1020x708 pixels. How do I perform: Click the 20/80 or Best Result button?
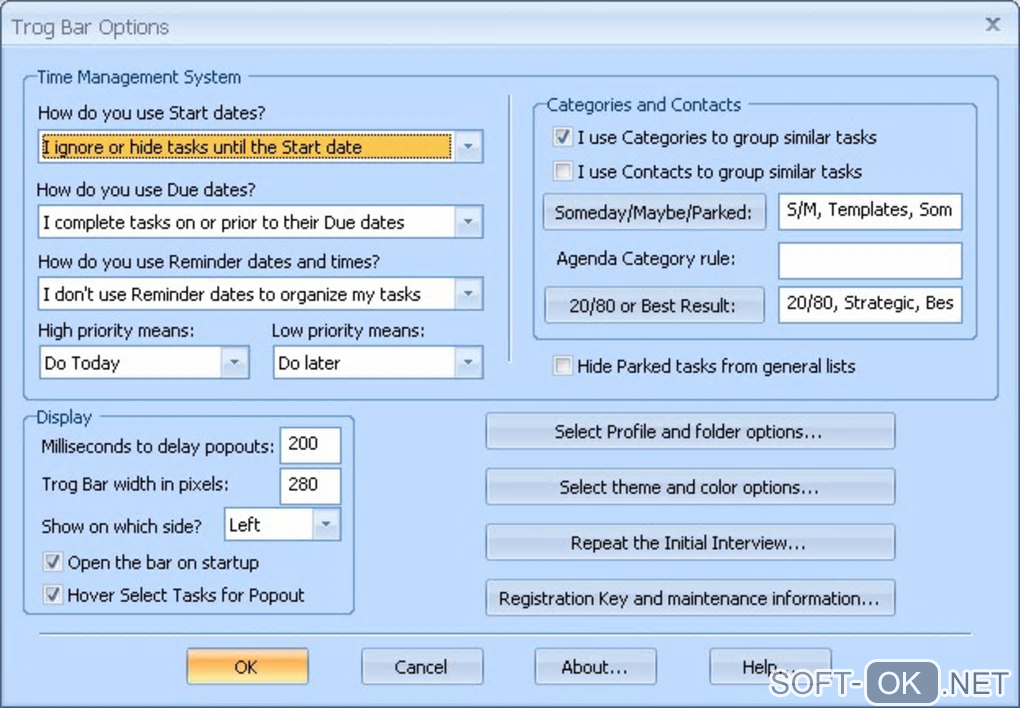tap(654, 305)
